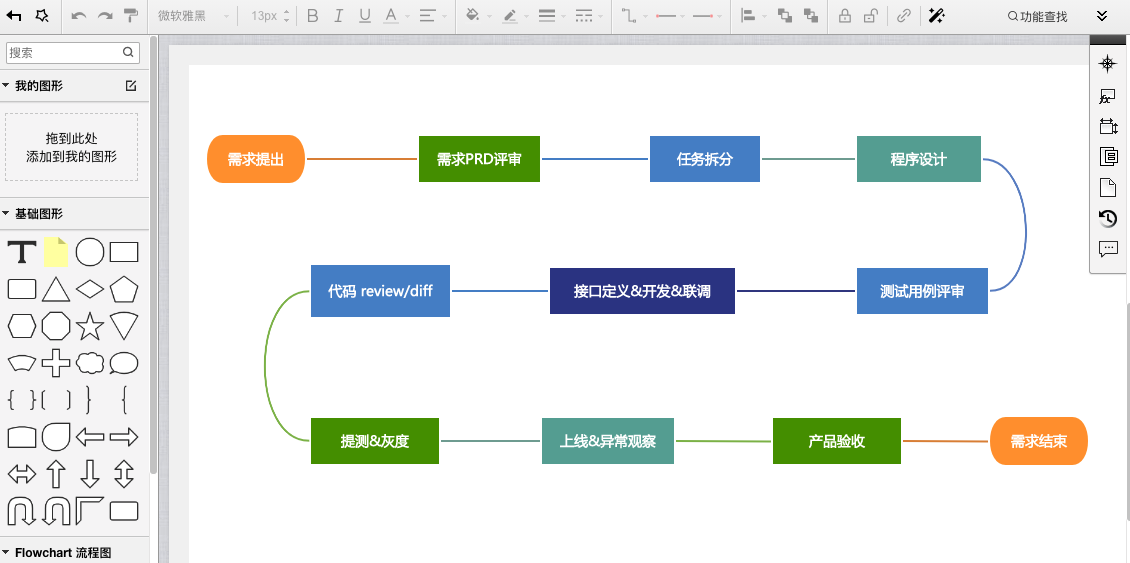Open the connector type dropdown
Viewport: 1130px width, 563px height.
pyautogui.click(x=633, y=16)
